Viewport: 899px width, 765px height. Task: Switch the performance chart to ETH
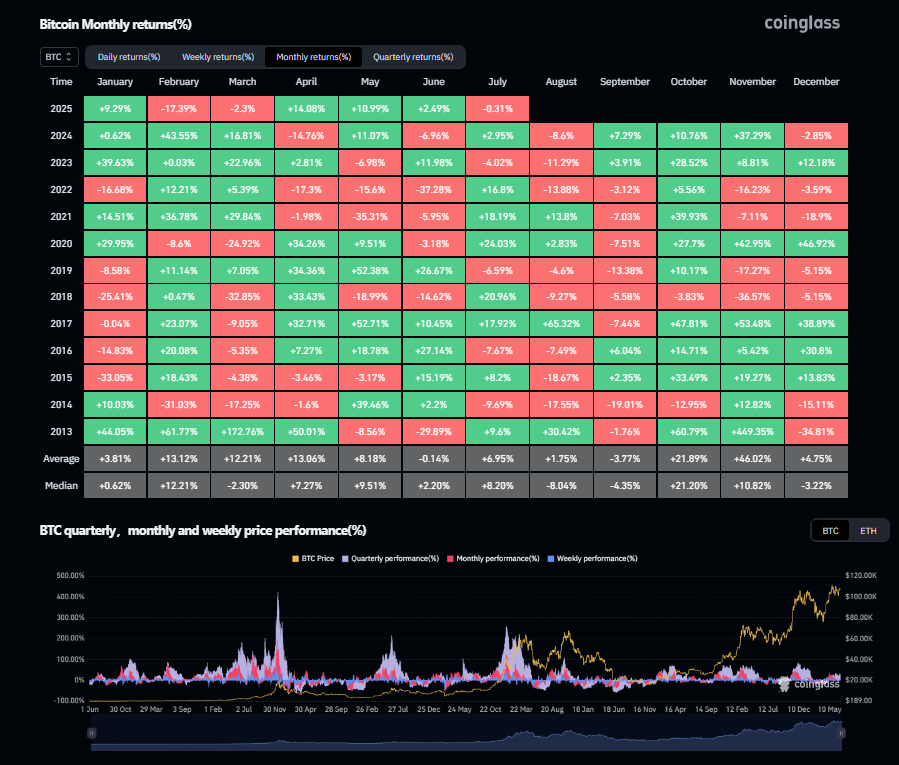coord(868,531)
